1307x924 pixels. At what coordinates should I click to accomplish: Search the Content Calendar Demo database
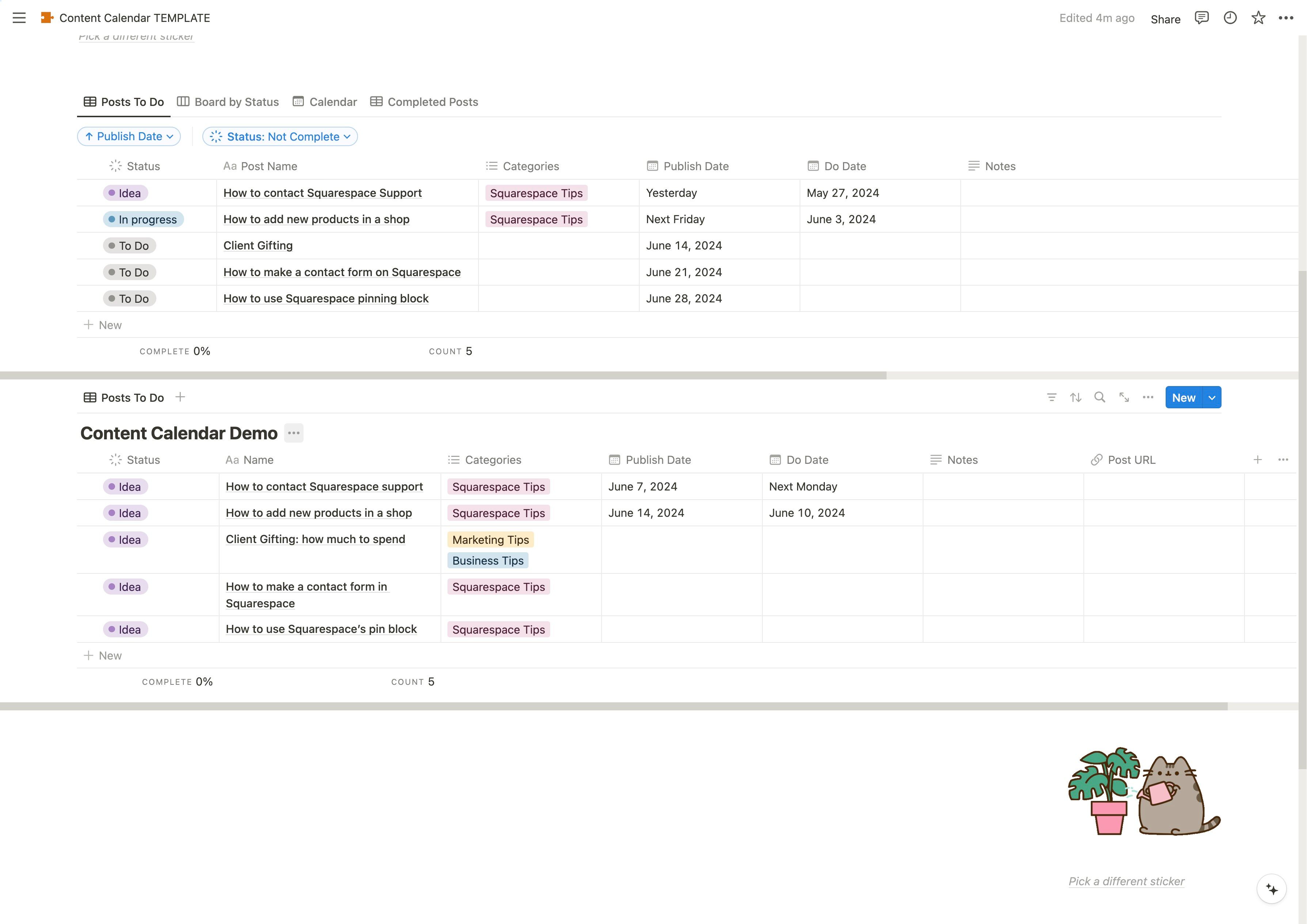[x=1099, y=397]
